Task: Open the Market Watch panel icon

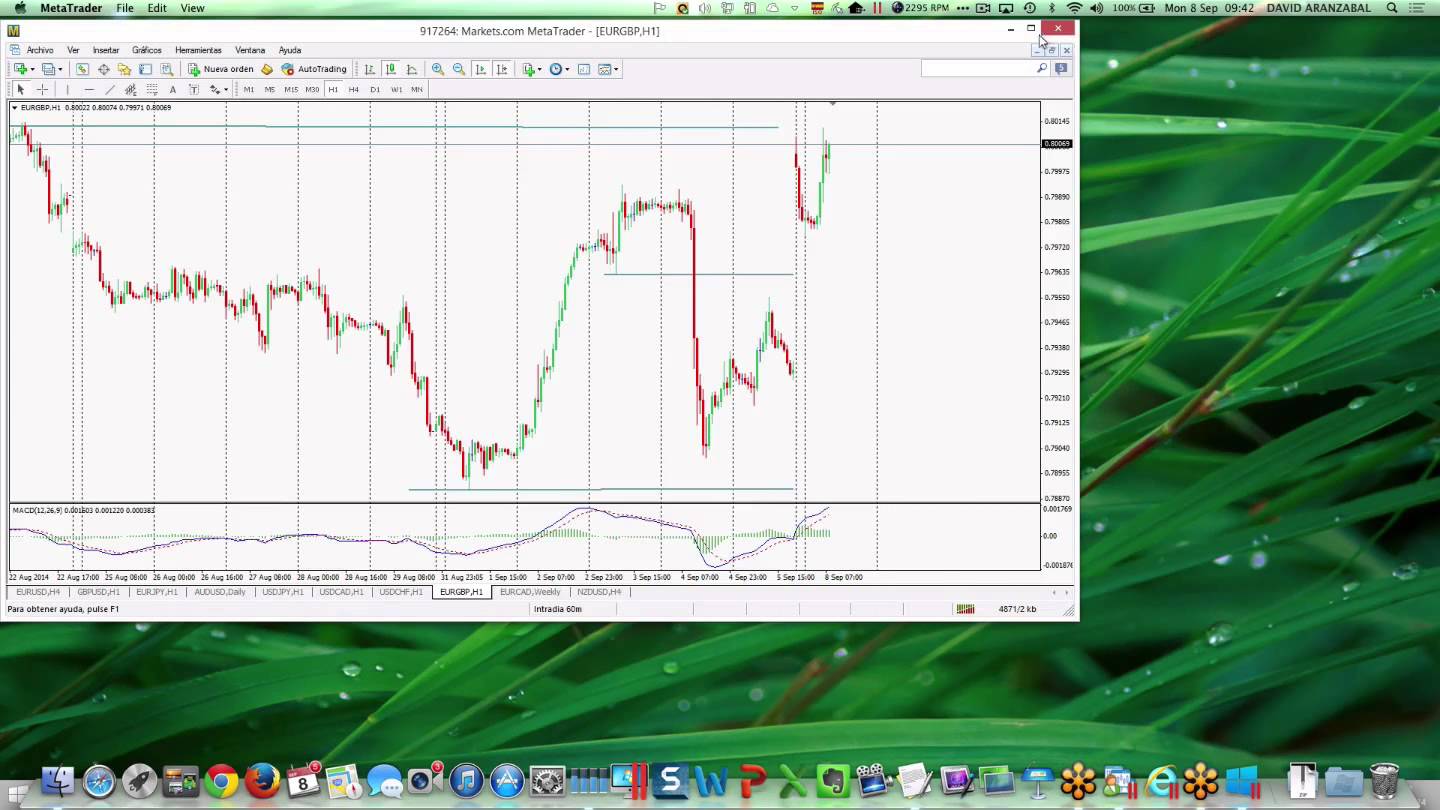Action: coord(82,69)
